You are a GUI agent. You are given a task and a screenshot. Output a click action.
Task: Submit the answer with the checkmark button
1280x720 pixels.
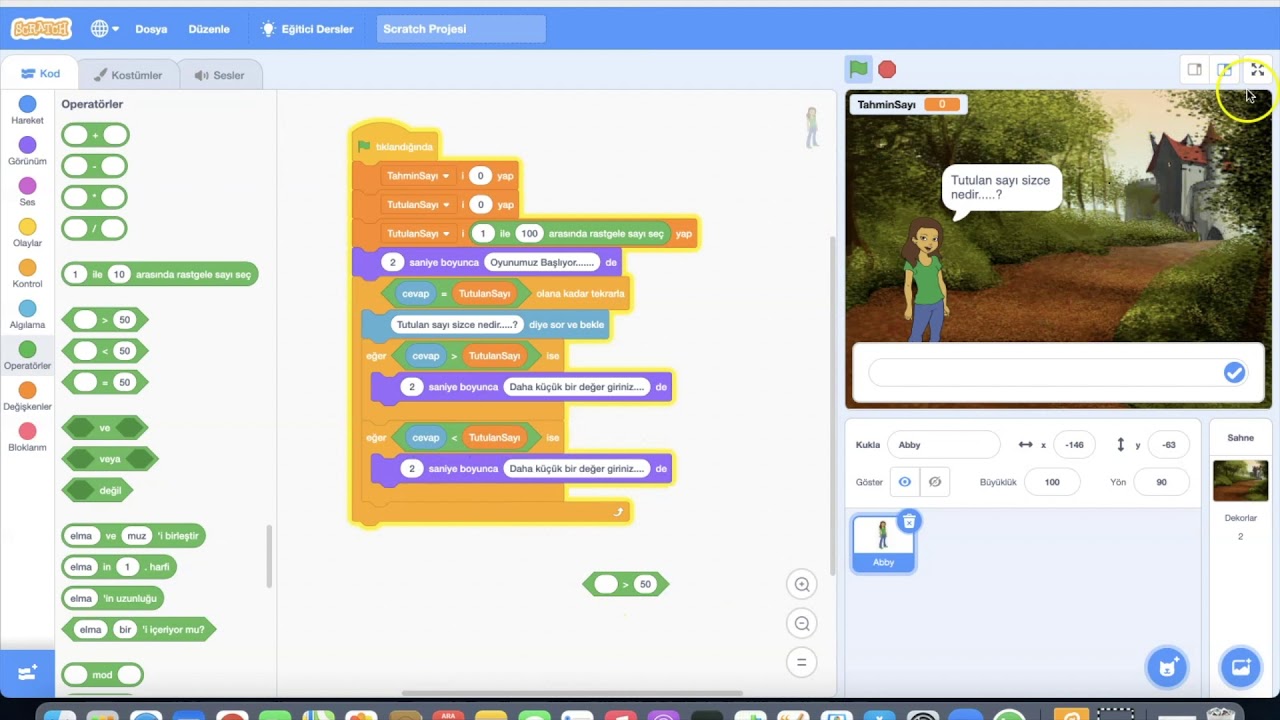point(1234,372)
